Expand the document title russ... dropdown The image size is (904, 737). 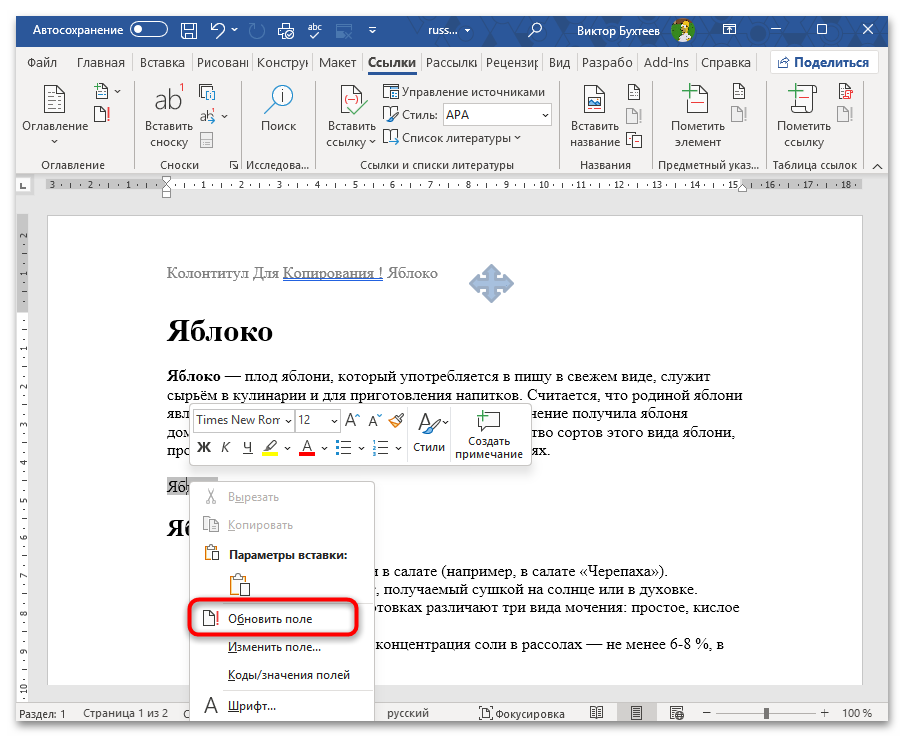coord(468,31)
